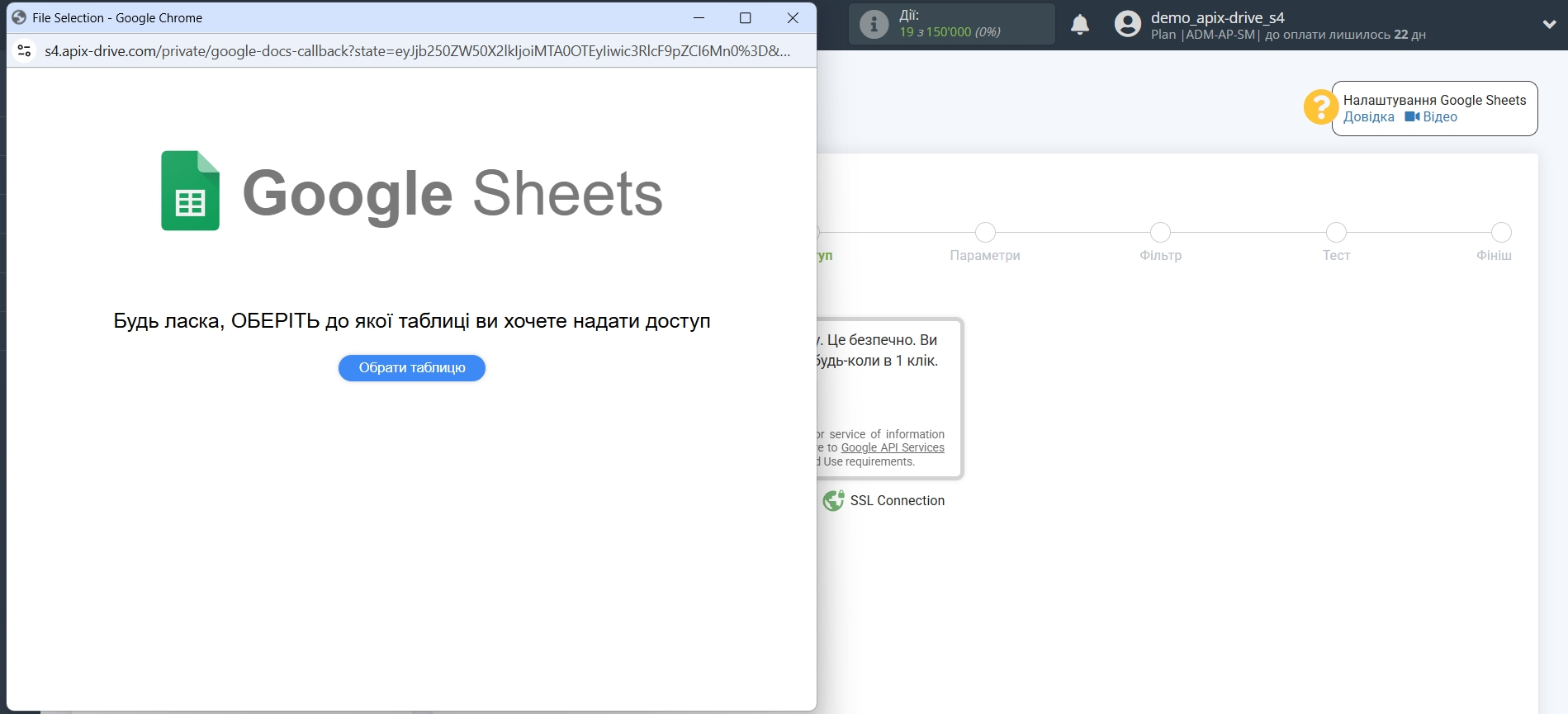Click the SSL Connection label
Screen dimensions: 1568x714
[x=898, y=500]
